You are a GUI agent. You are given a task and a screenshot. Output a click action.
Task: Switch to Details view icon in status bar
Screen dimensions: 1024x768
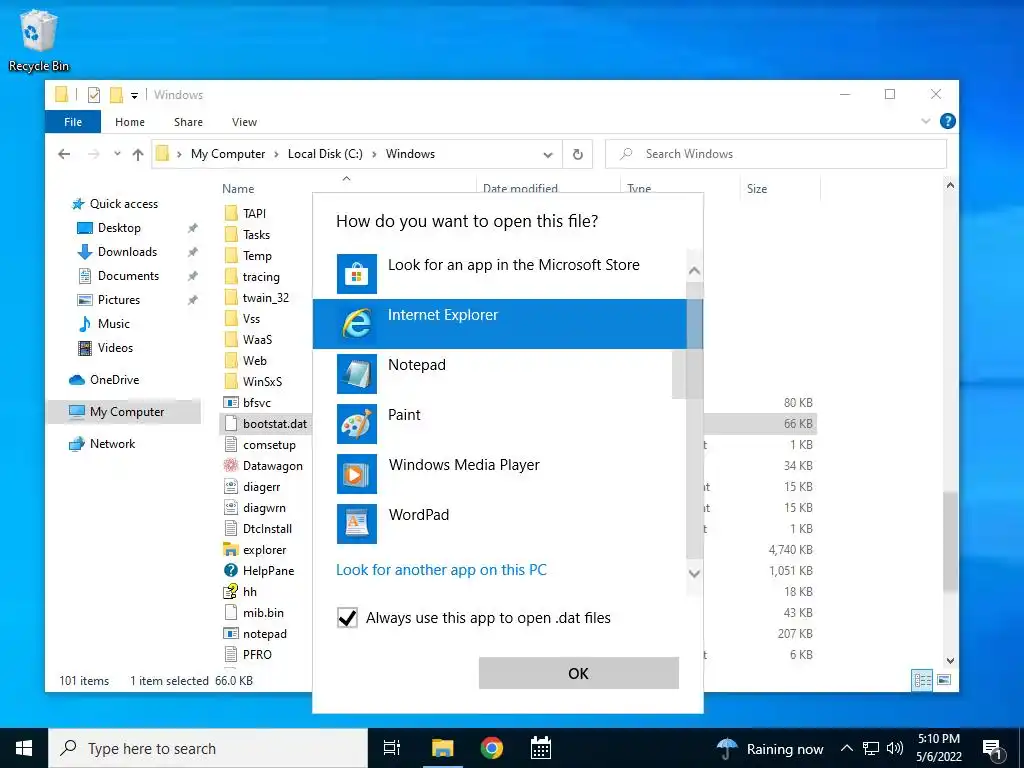(x=922, y=680)
